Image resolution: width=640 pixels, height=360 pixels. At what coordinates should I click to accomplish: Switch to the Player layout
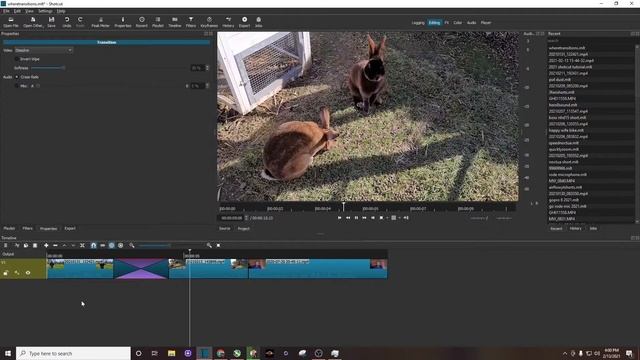tap(486, 23)
